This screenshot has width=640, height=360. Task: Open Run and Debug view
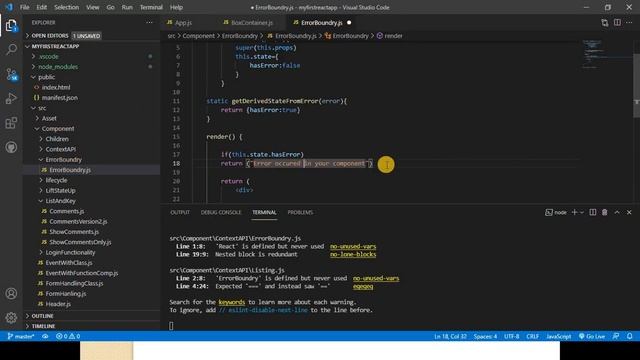(11, 98)
